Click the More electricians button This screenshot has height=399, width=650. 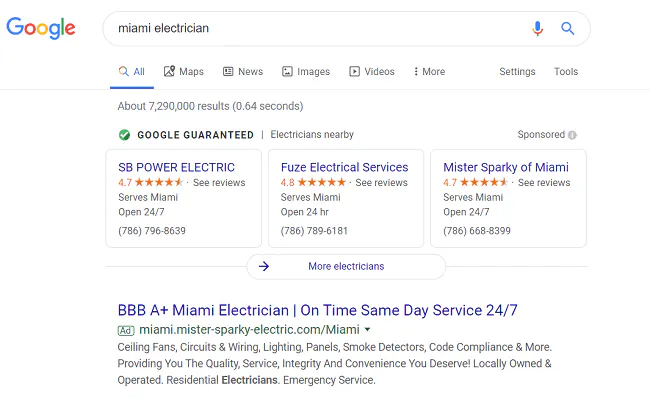click(346, 266)
